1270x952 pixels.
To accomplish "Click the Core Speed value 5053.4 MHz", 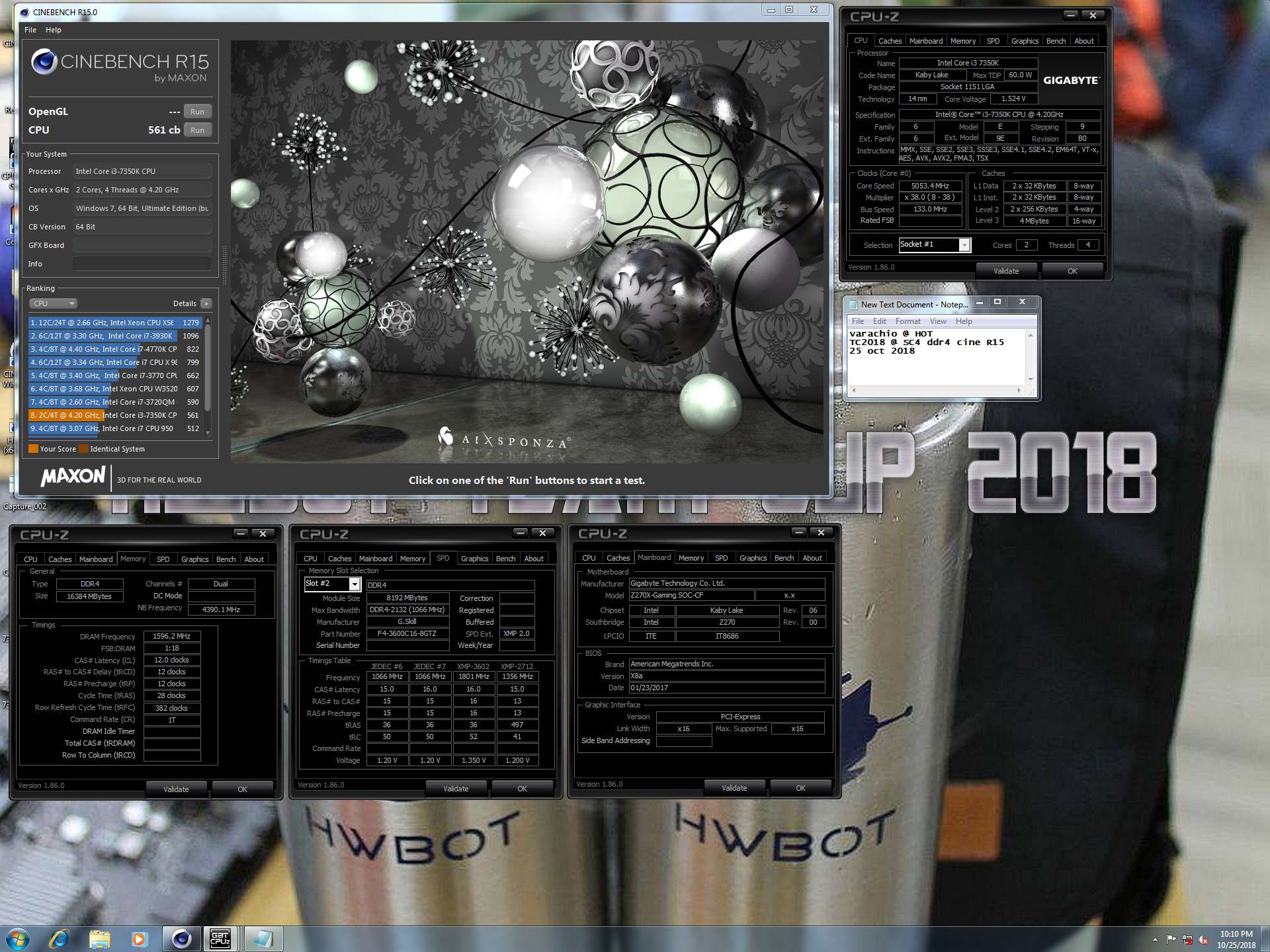I will pyautogui.click(x=930, y=186).
